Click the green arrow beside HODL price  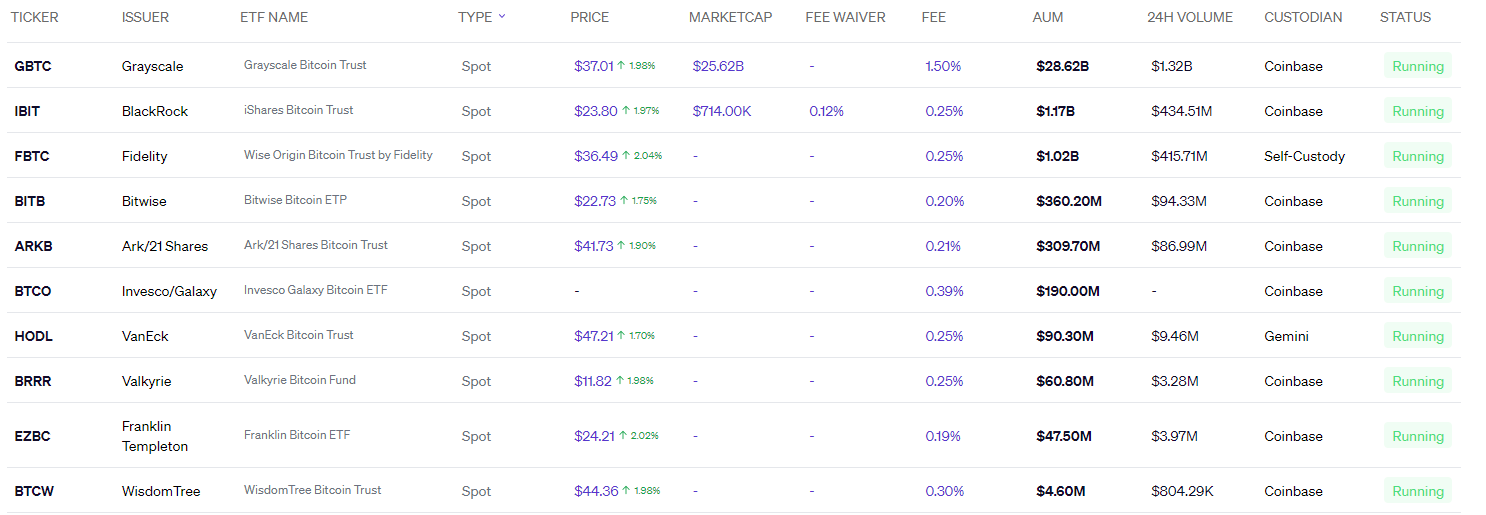(622, 336)
